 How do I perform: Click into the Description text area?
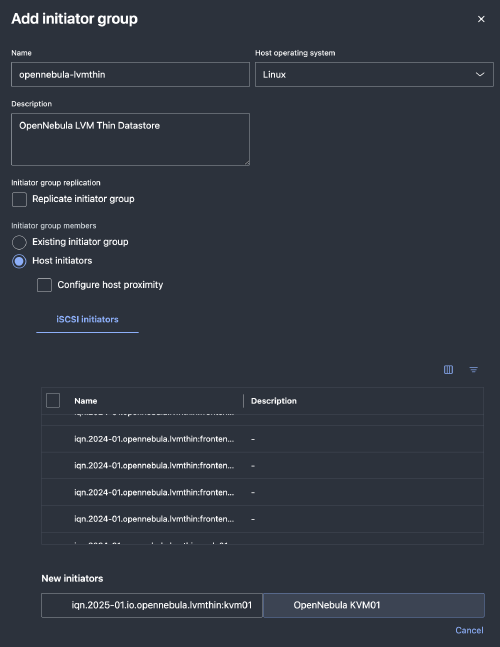pos(130,139)
